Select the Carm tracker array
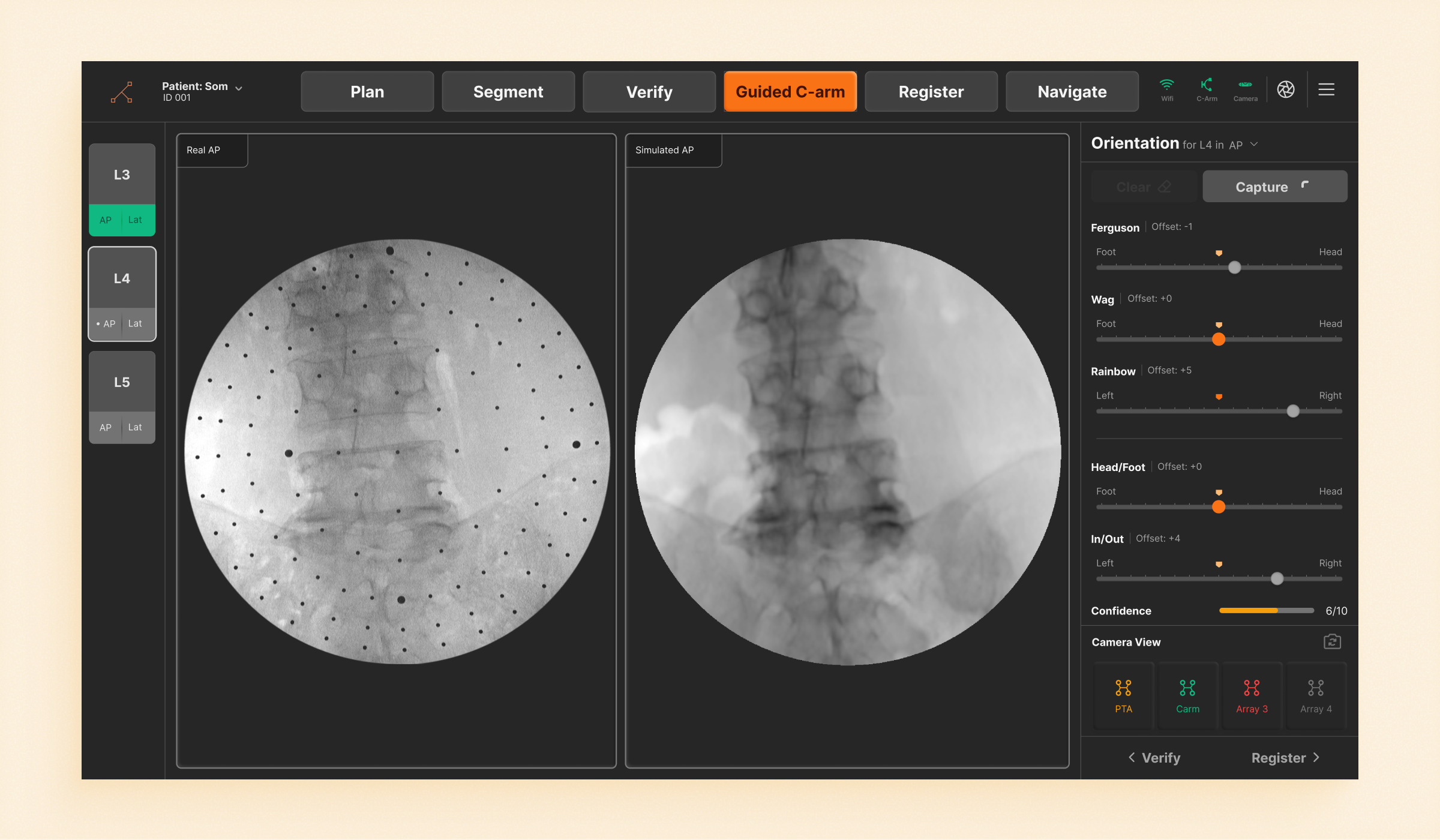This screenshot has width=1440, height=840. click(x=1187, y=695)
